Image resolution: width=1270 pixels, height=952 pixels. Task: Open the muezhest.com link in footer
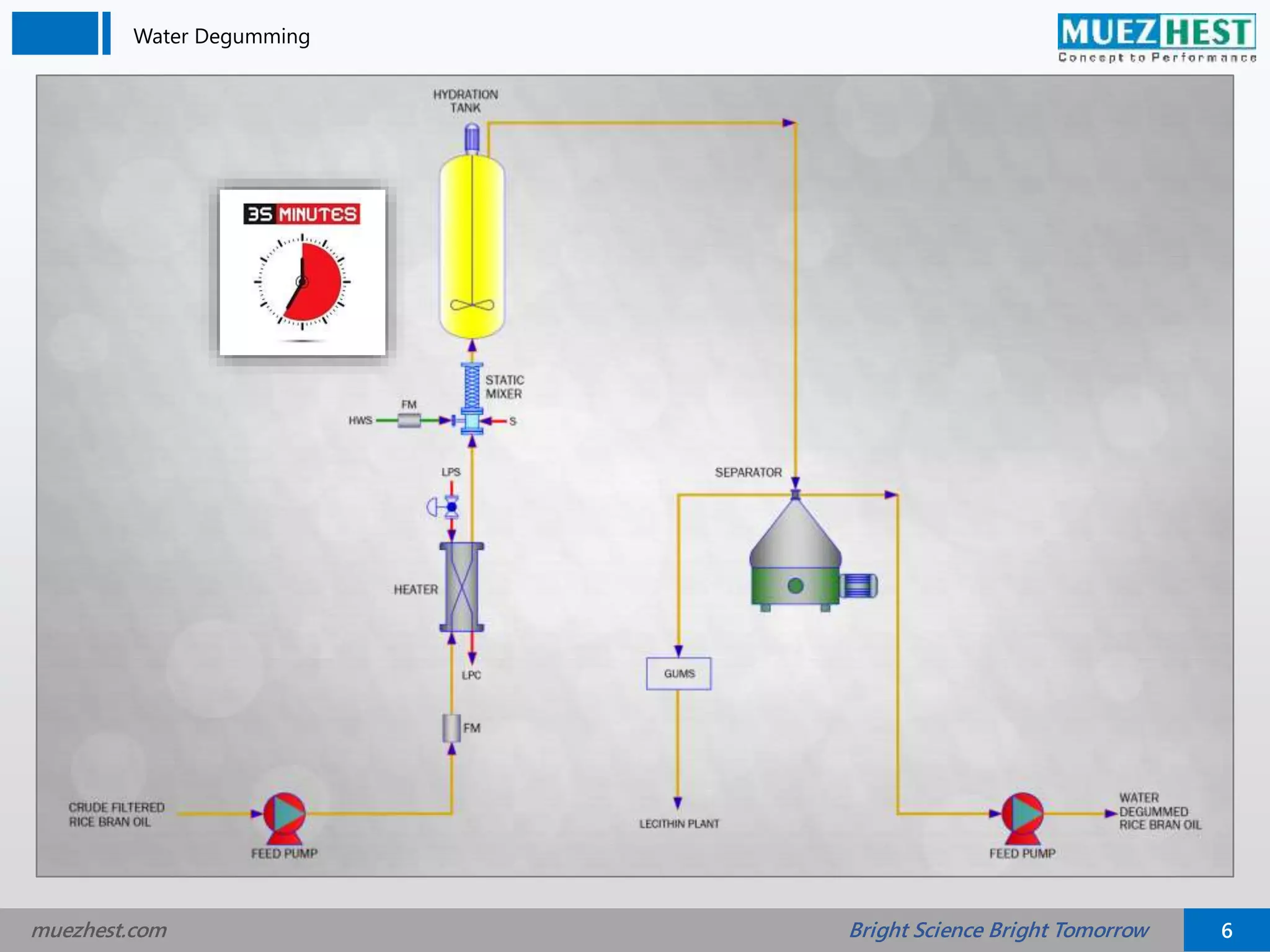point(99,930)
